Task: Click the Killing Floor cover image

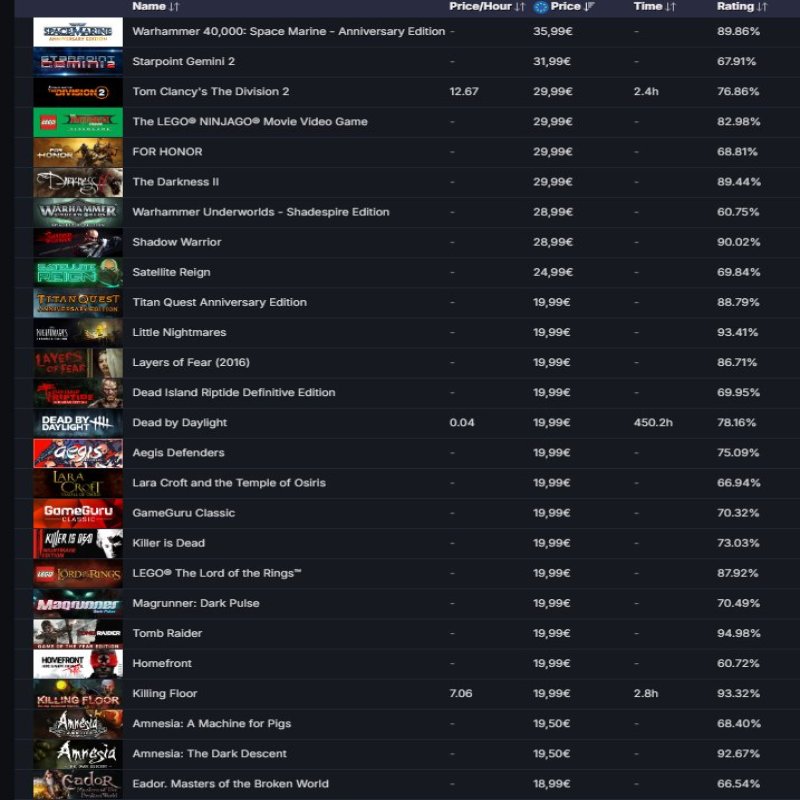Action: click(x=78, y=694)
